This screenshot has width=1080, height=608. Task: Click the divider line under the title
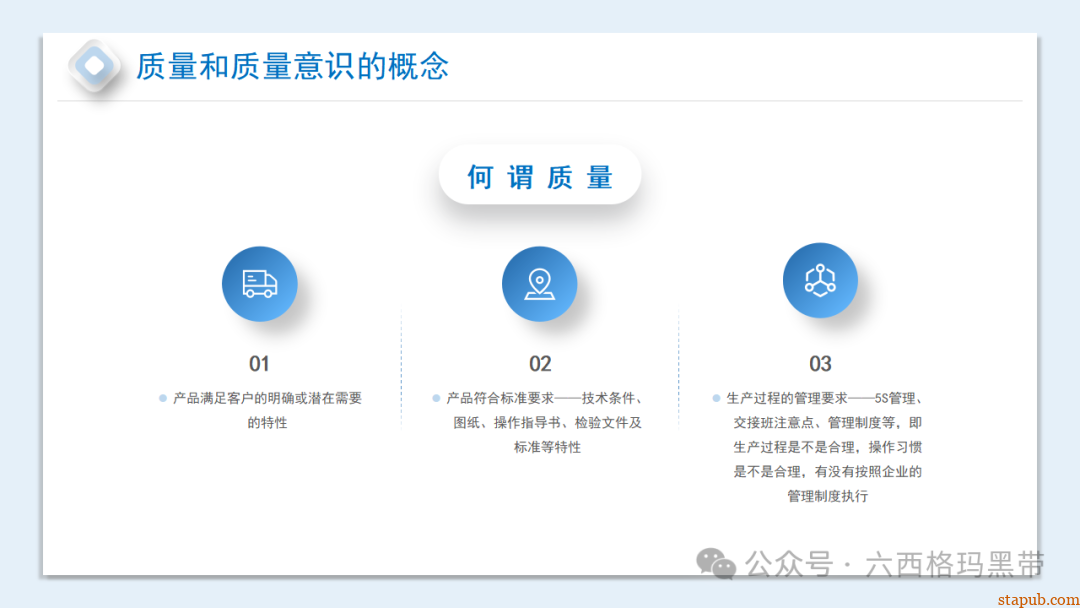[540, 99]
